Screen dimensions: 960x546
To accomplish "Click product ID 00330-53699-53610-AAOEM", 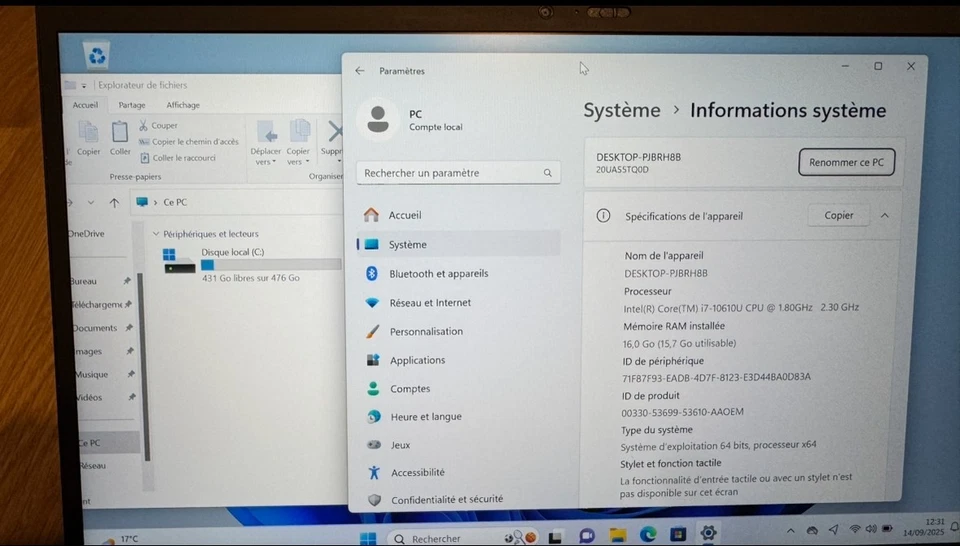I will (683, 412).
